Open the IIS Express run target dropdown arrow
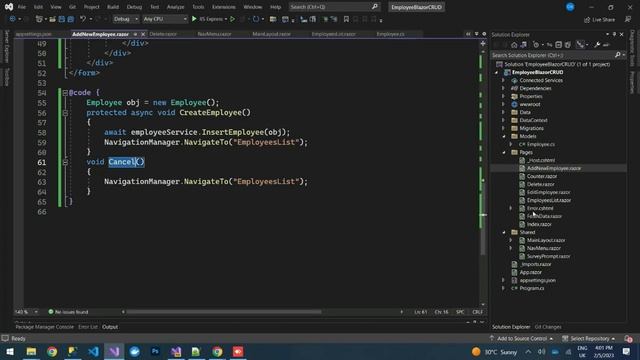The image size is (640, 360). [x=226, y=19]
